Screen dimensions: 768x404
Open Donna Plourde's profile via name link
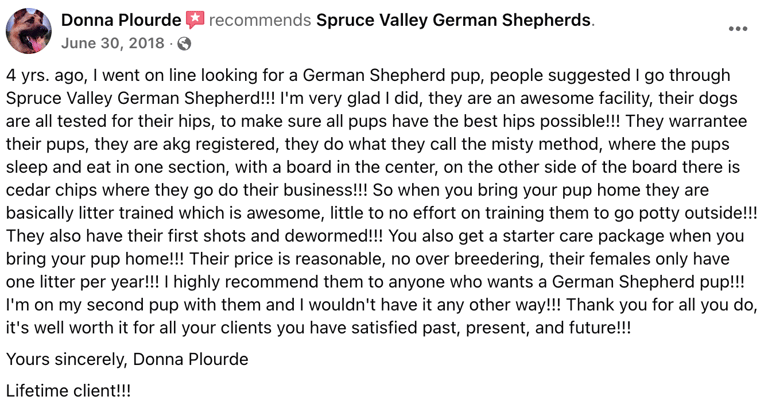tap(121, 20)
